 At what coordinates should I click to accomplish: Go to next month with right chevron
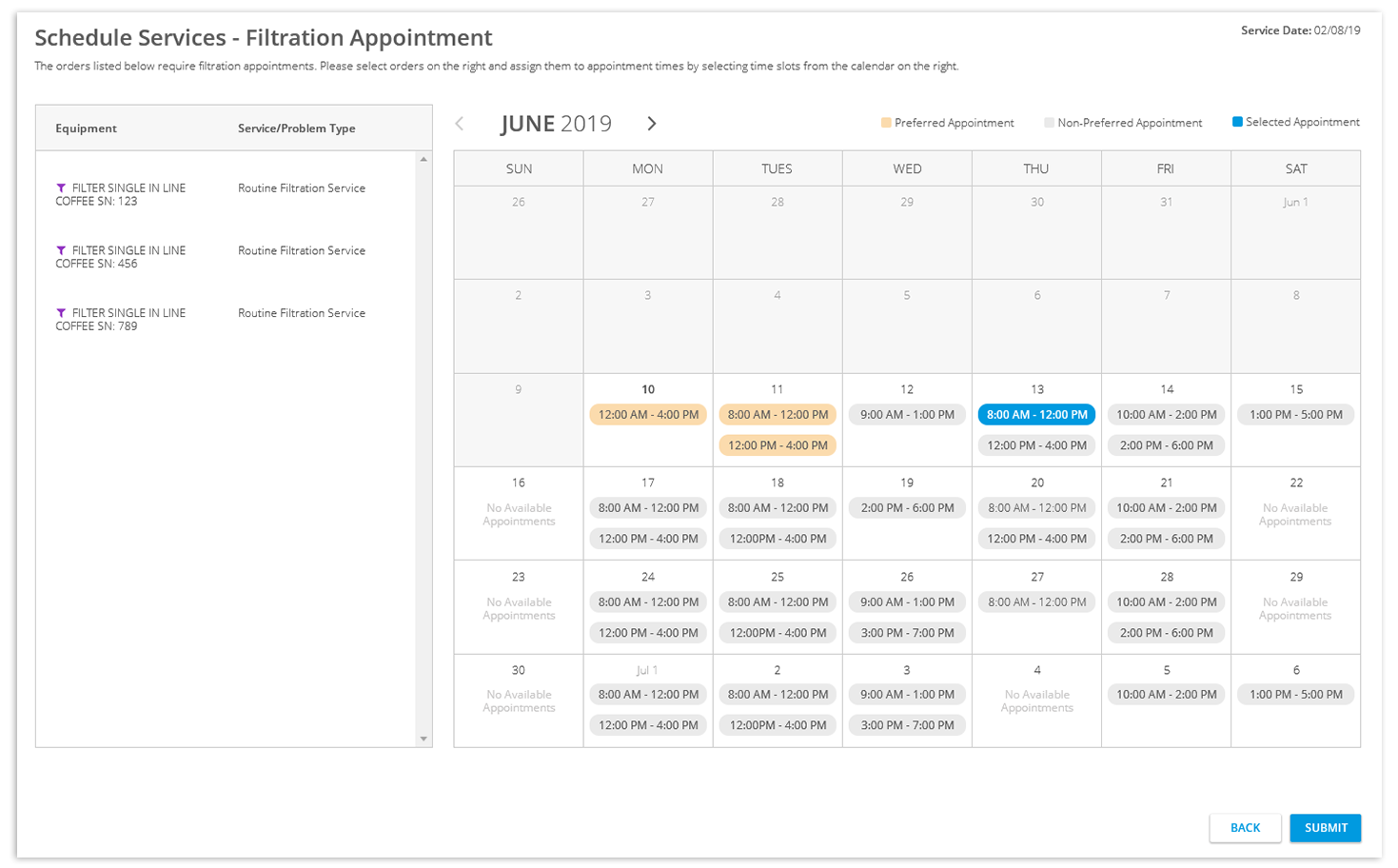coord(652,124)
